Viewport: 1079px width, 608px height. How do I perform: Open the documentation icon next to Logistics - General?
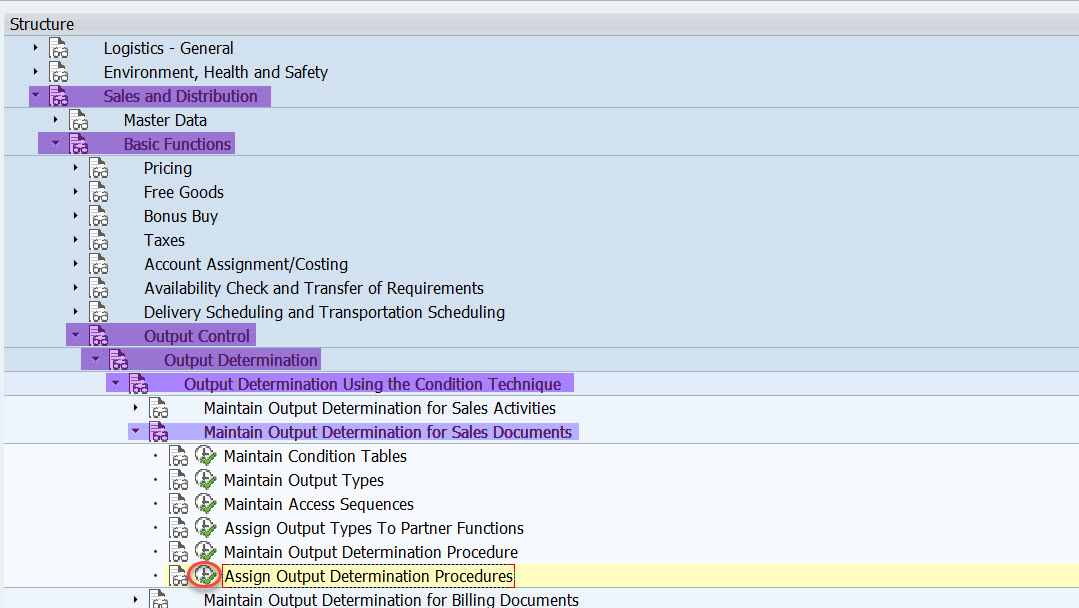[57, 47]
